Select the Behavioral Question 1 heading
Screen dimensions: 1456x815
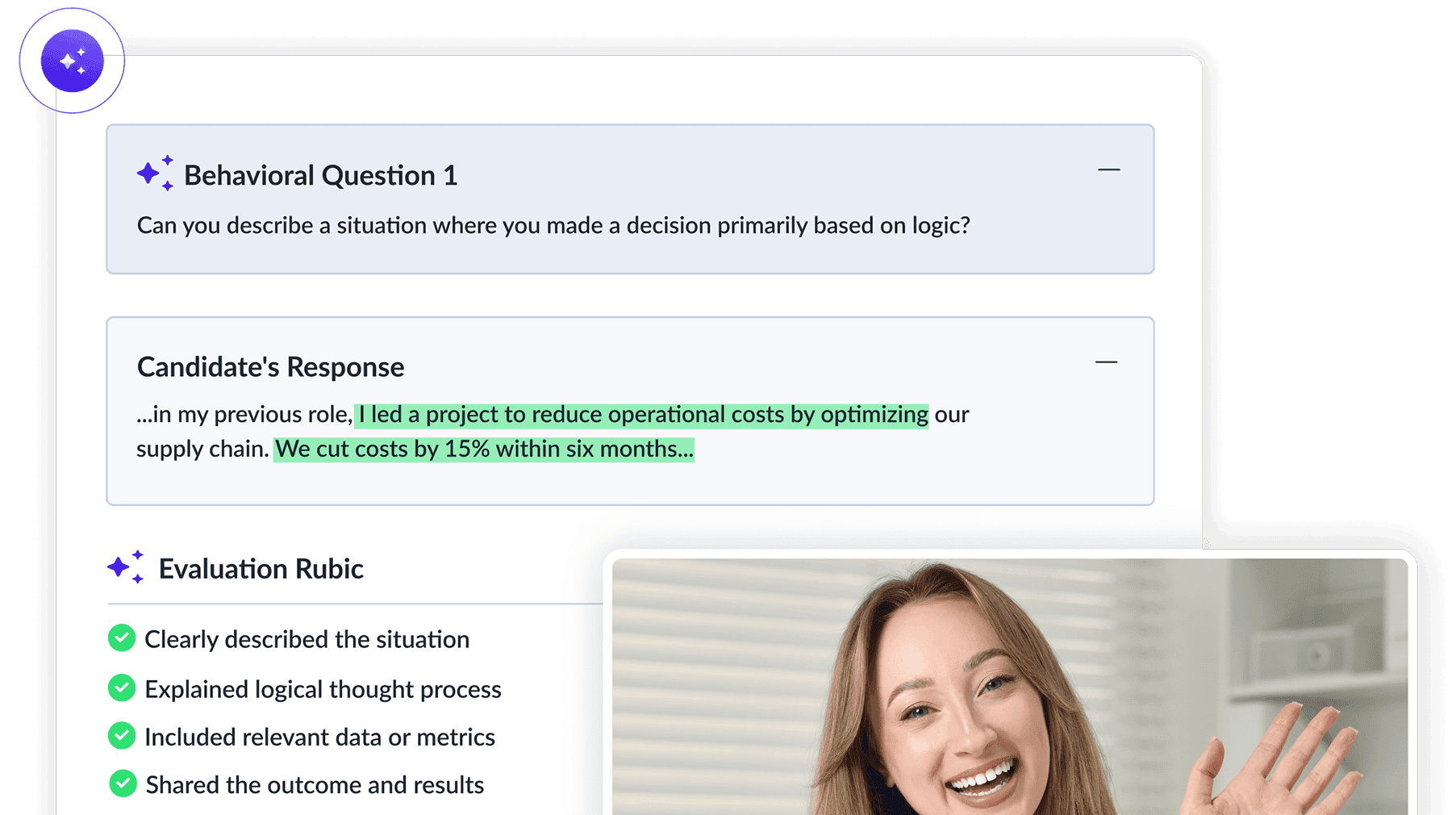pos(320,175)
